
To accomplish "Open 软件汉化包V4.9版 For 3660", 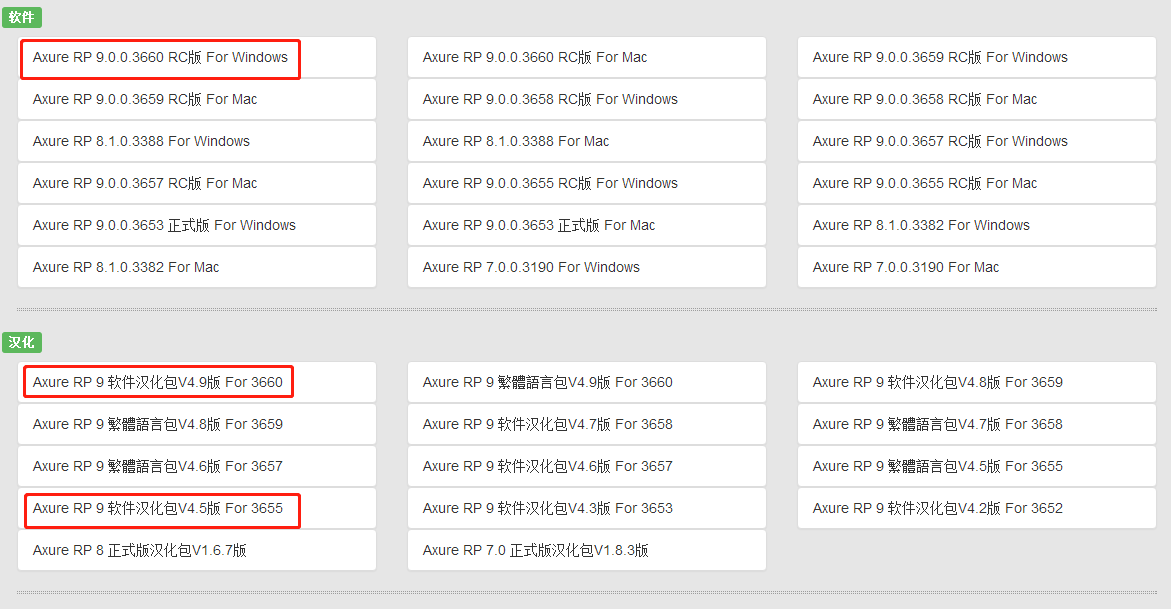I will [x=196, y=383].
